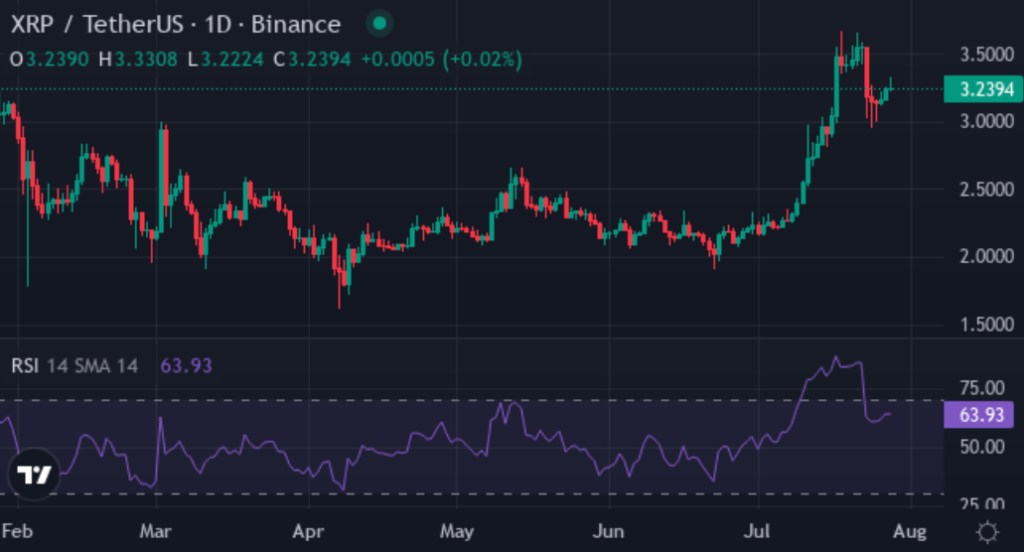
Task: Click the close price value C3.2394
Action: 312,59
